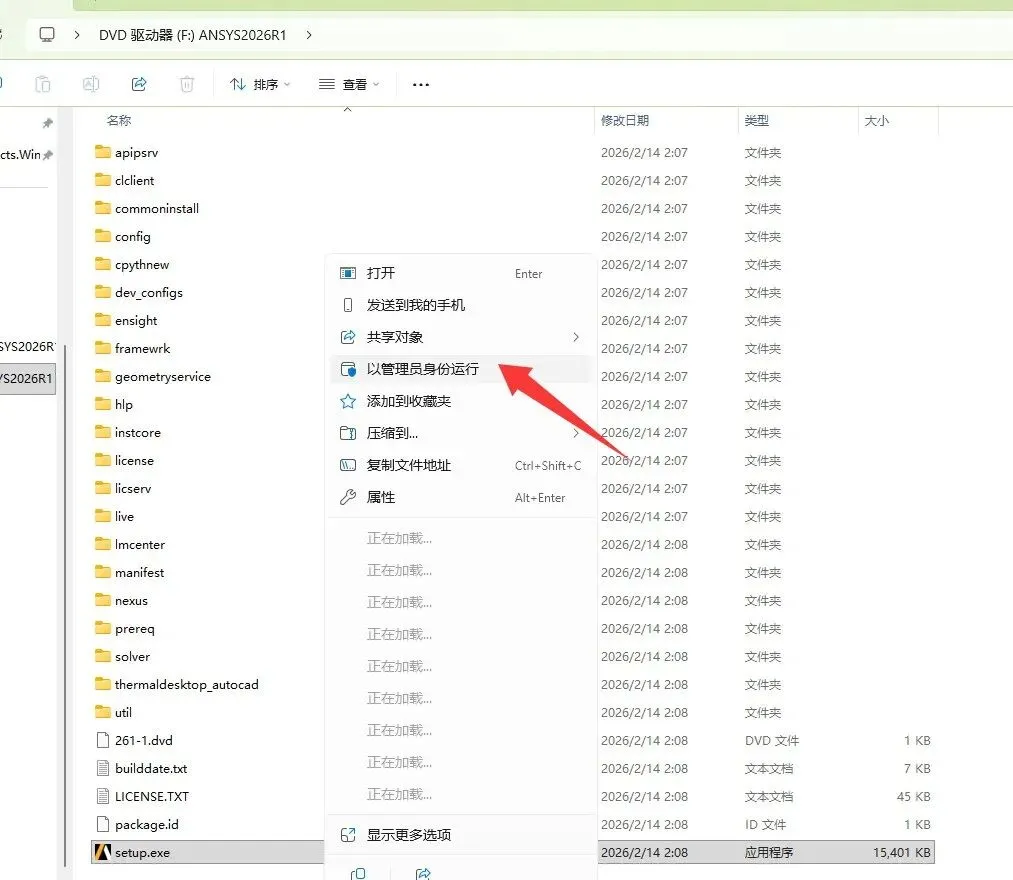Viewport: 1013px width, 880px height.
Task: Select the thermaldesktop_autocad folder
Action: 176,684
